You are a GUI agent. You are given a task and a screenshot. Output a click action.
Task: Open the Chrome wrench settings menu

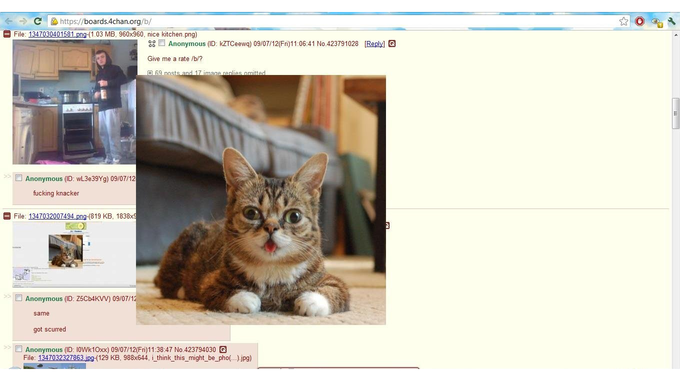pos(672,21)
